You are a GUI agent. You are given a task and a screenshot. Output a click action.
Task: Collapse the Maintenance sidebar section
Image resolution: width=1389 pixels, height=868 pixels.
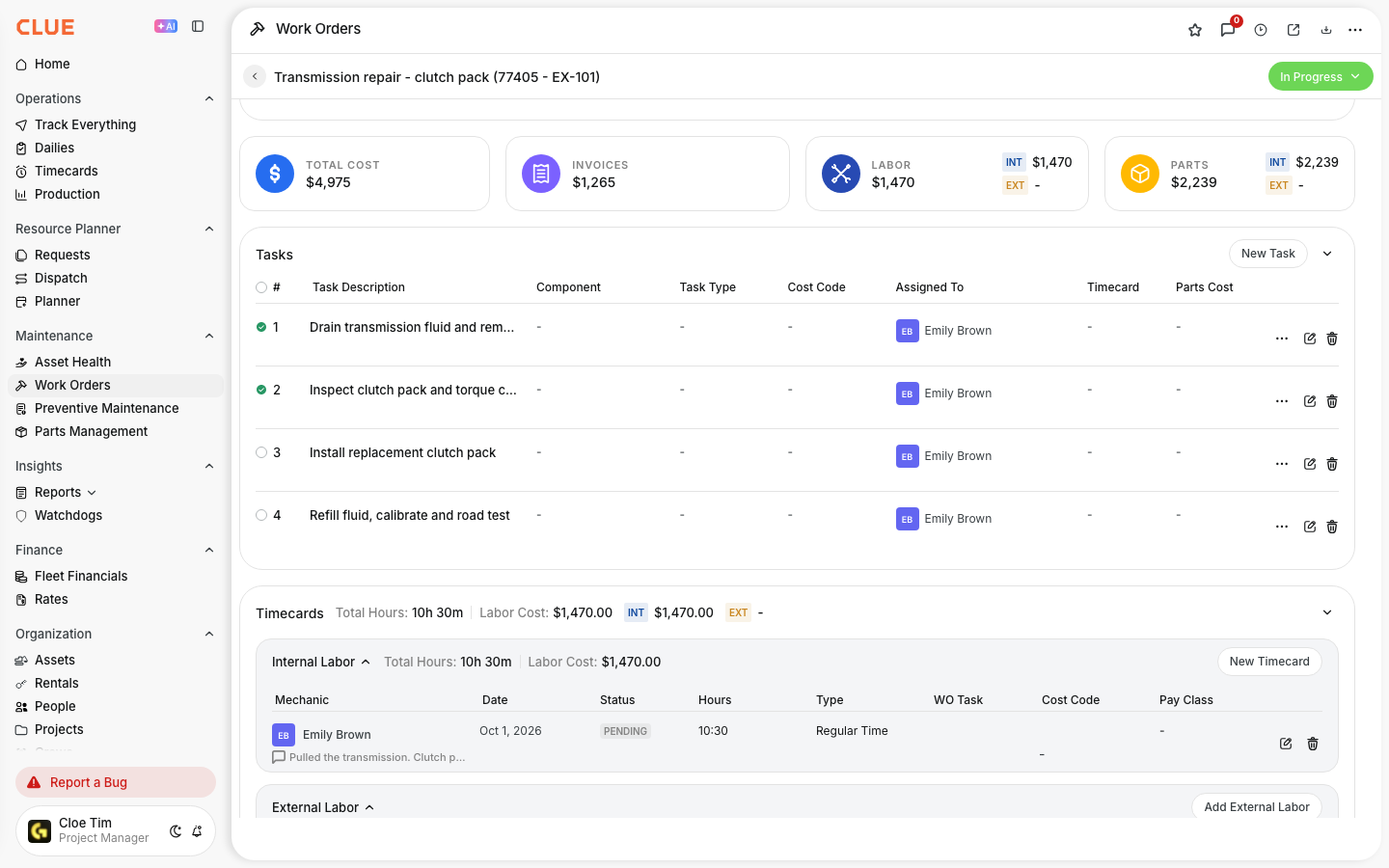coord(209,336)
